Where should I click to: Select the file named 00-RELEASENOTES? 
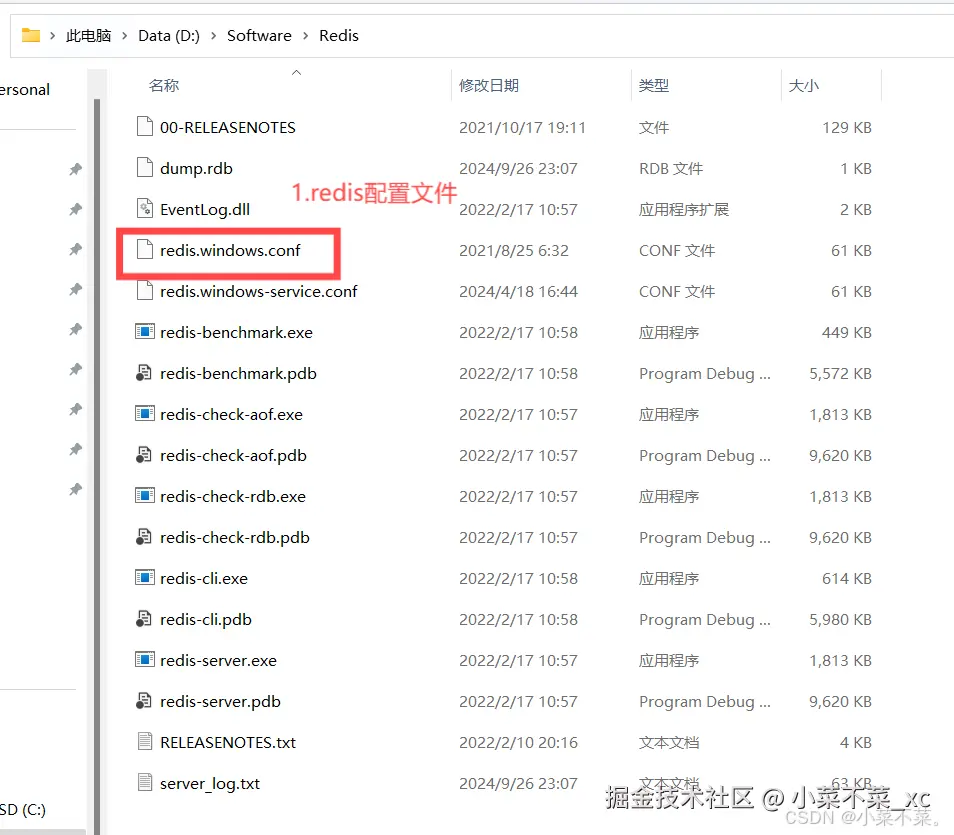click(228, 128)
